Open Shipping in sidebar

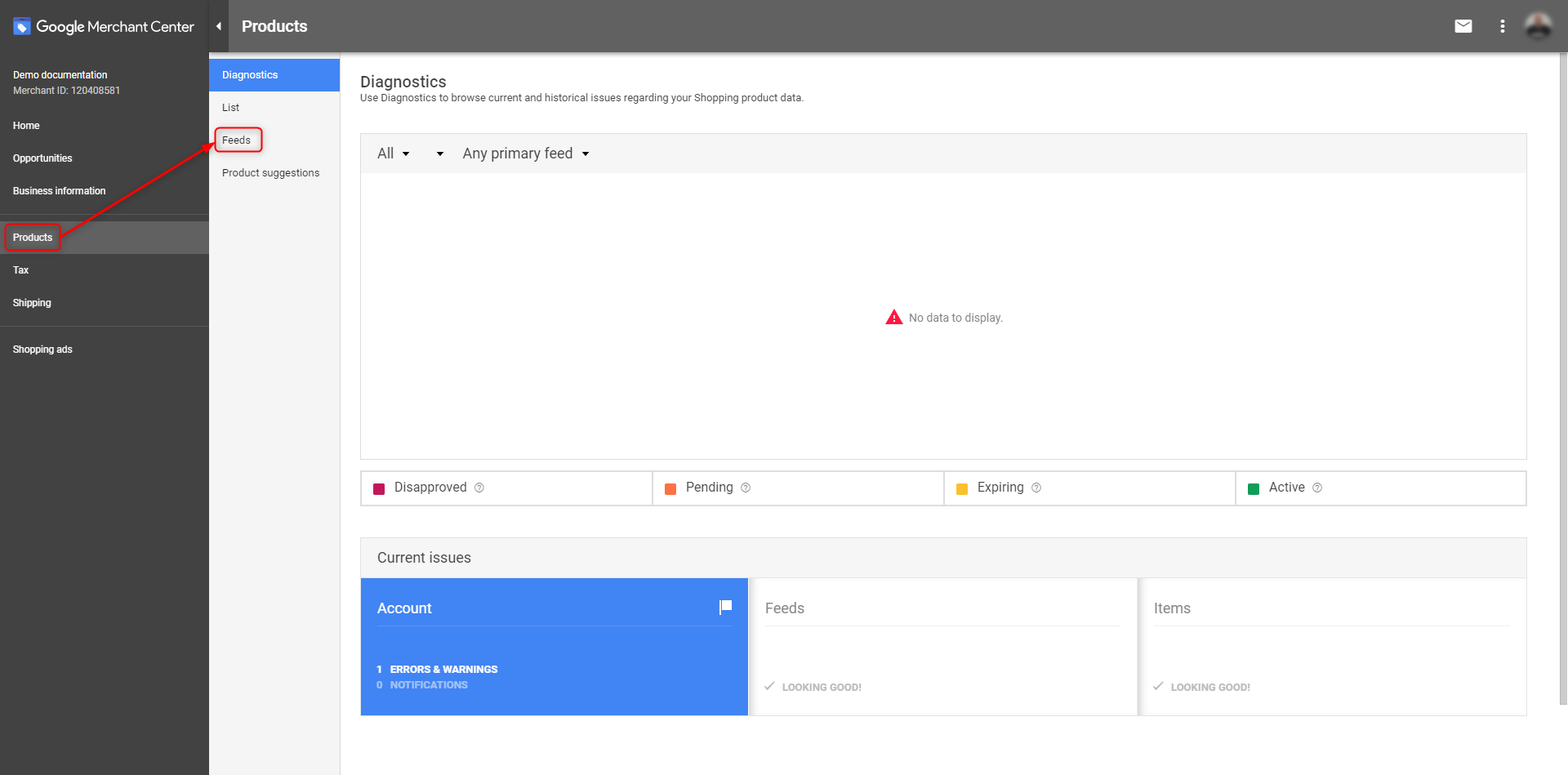point(32,303)
